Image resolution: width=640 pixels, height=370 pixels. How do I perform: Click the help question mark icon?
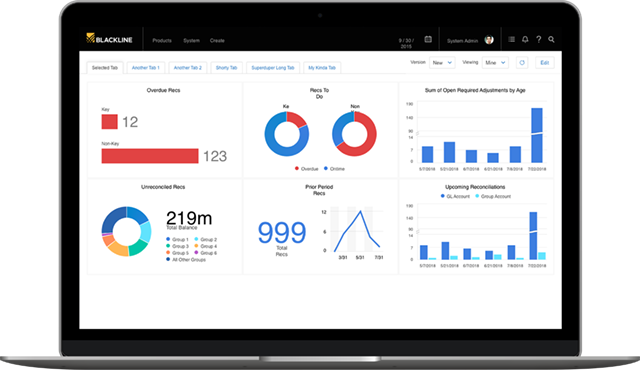[x=538, y=39]
